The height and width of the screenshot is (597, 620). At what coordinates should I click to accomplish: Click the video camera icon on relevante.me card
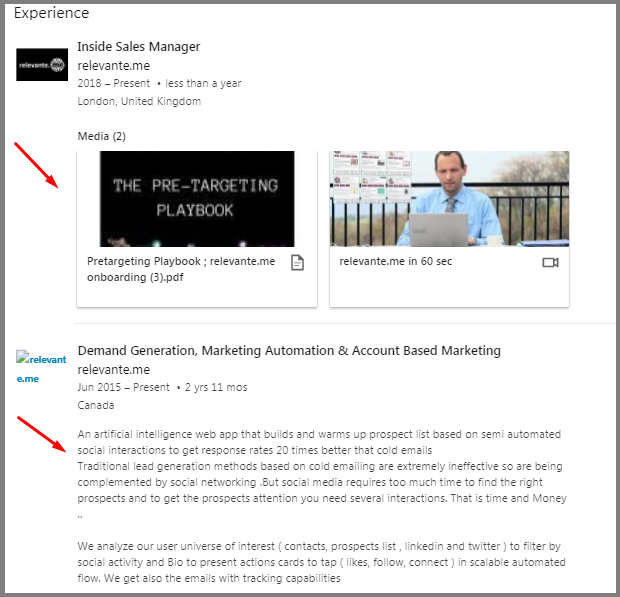pyautogui.click(x=550, y=262)
